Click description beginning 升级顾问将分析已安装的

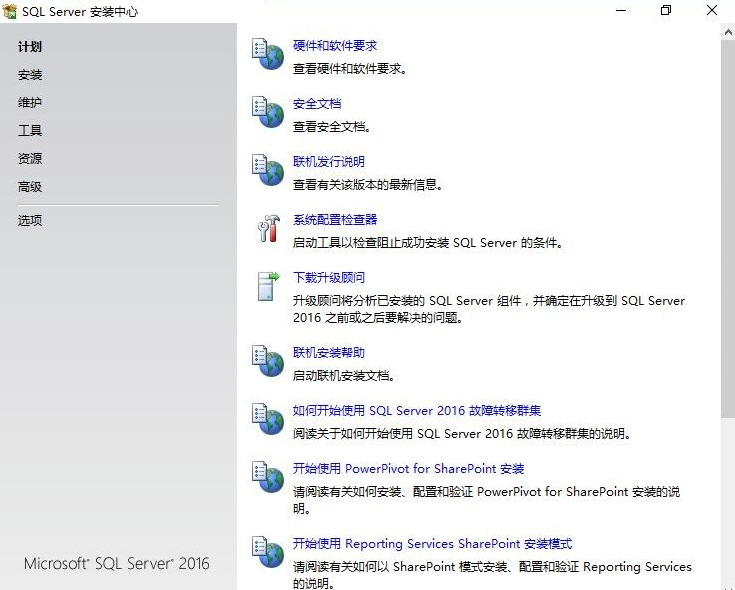(489, 309)
